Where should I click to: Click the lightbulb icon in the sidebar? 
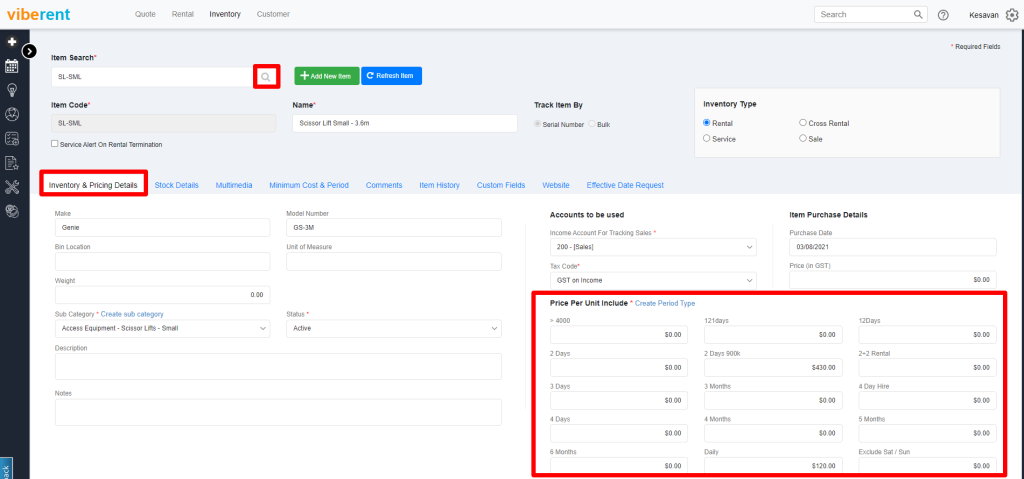coord(12,90)
